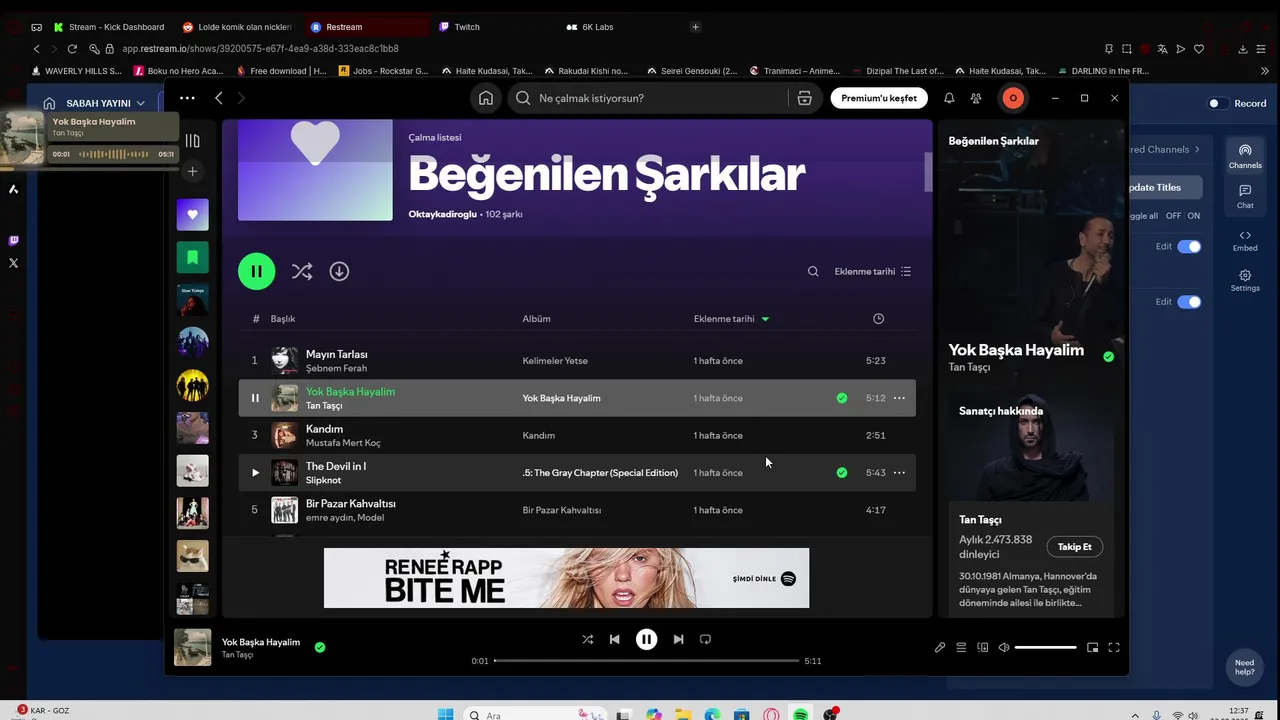Pause Yok Başka Hayalim row icon
The width and height of the screenshot is (1280, 720).
coord(255,398)
